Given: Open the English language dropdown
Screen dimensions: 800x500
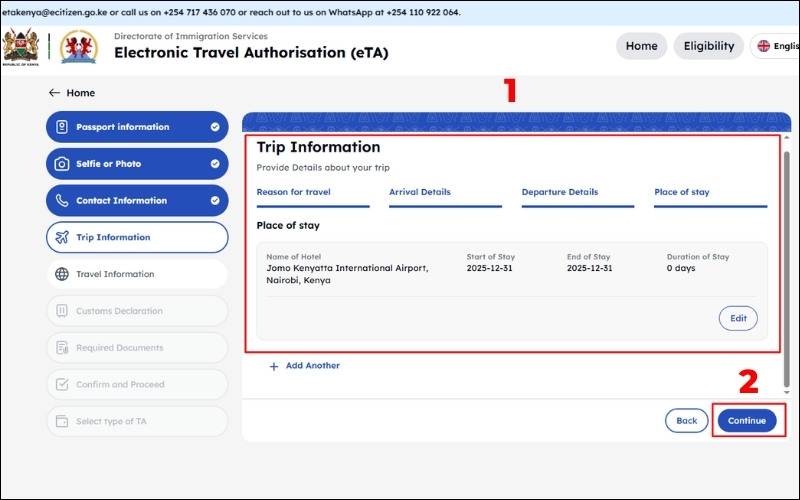Looking at the screenshot, I should pos(775,46).
